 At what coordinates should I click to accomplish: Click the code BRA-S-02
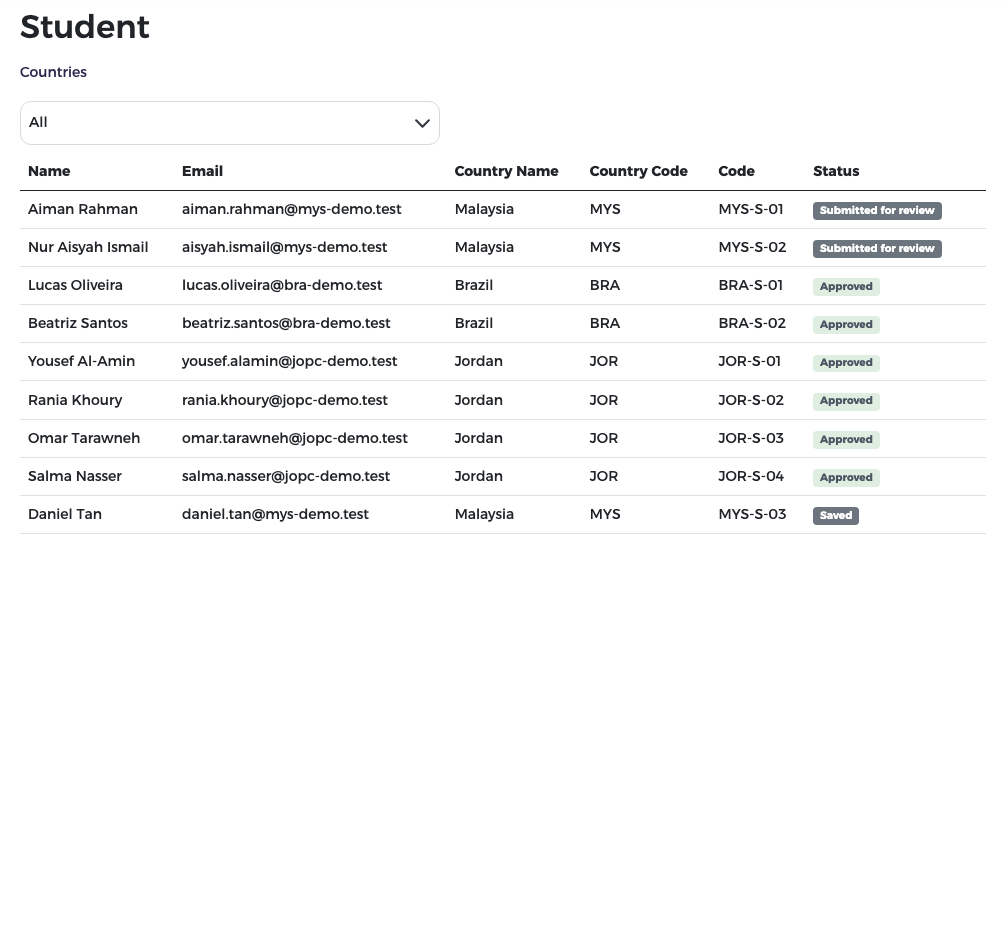click(752, 323)
